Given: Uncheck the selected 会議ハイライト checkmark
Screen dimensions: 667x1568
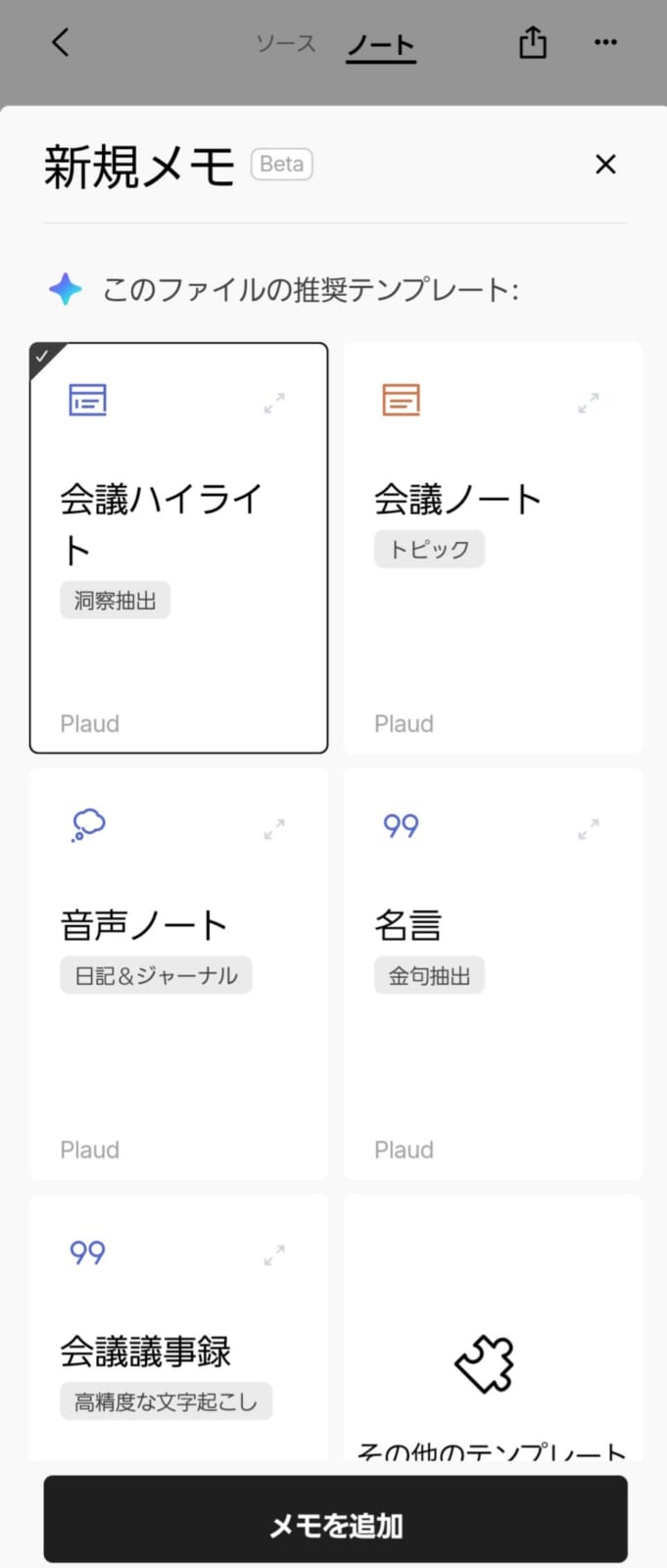Looking at the screenshot, I should 42,356.
